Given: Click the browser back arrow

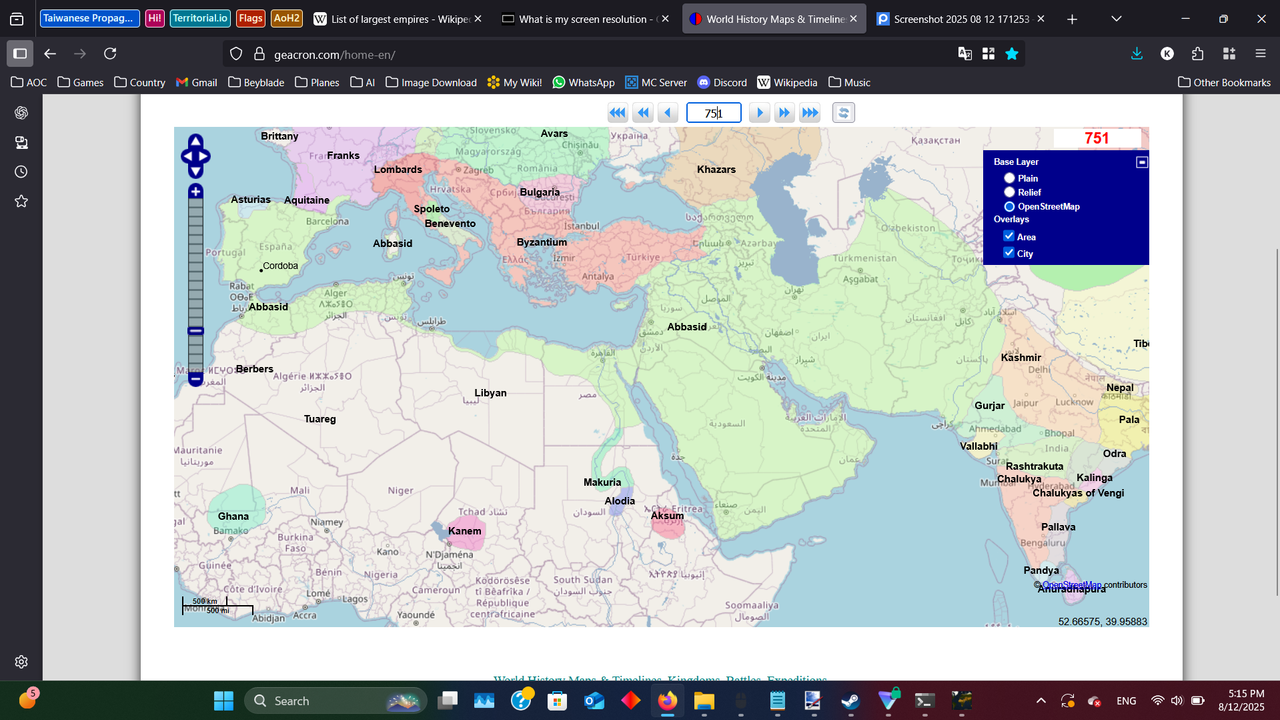Looking at the screenshot, I should (50, 54).
